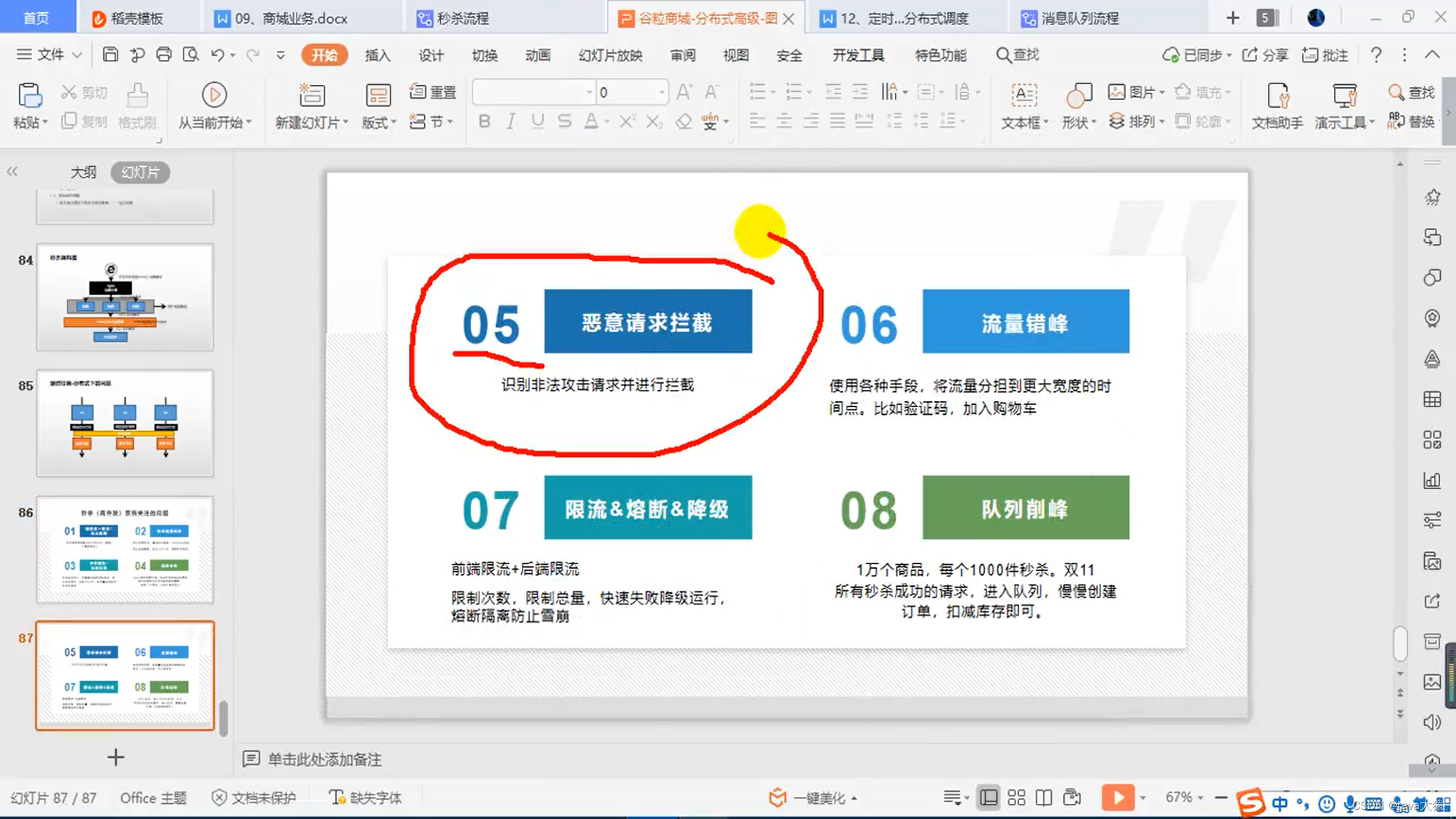Start slideshow from current slide

coord(215,96)
